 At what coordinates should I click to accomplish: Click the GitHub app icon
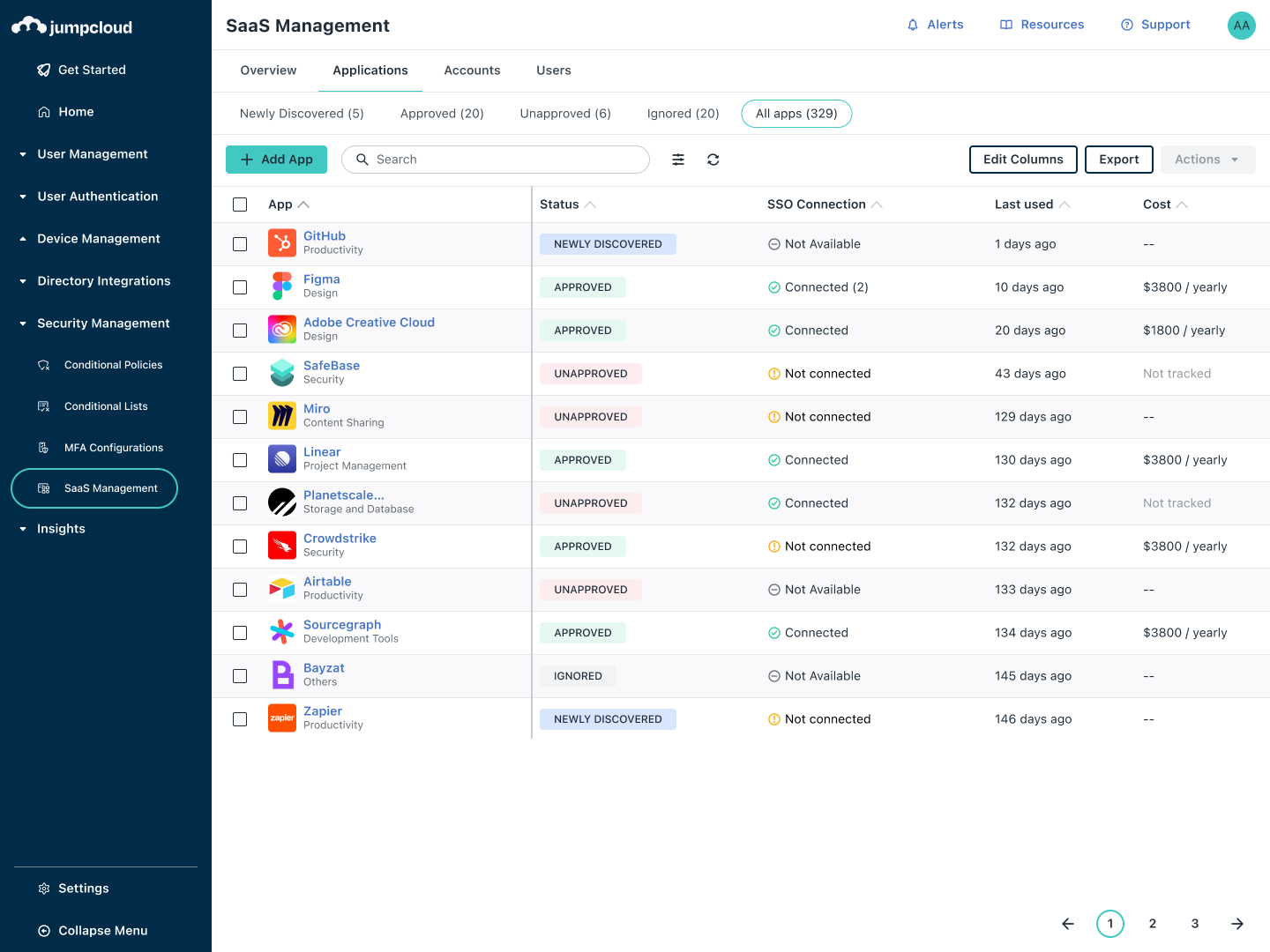coord(282,243)
